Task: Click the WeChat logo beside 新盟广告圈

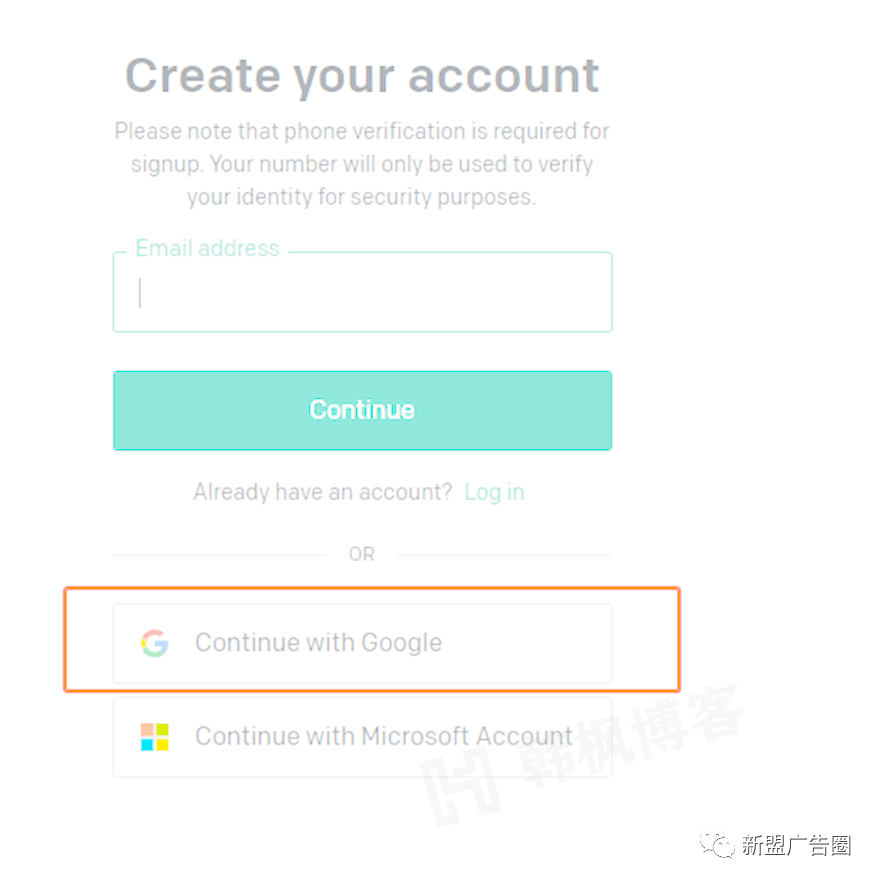Action: [716, 845]
